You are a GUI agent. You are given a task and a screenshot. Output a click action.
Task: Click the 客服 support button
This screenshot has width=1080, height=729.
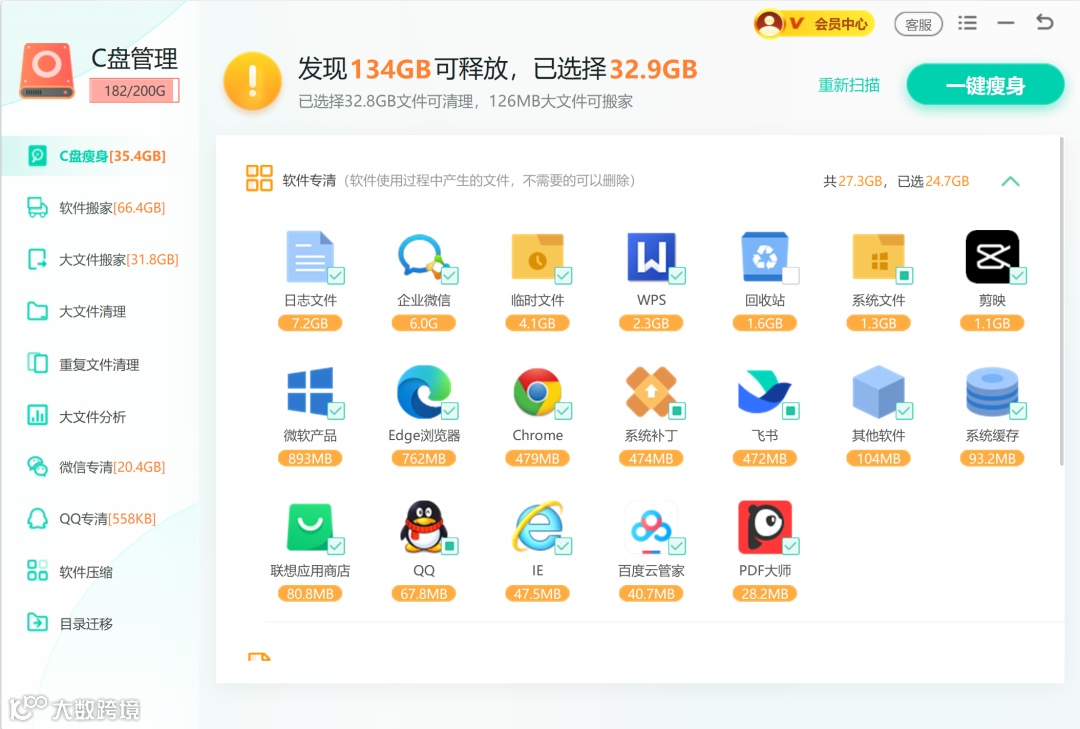[918, 25]
